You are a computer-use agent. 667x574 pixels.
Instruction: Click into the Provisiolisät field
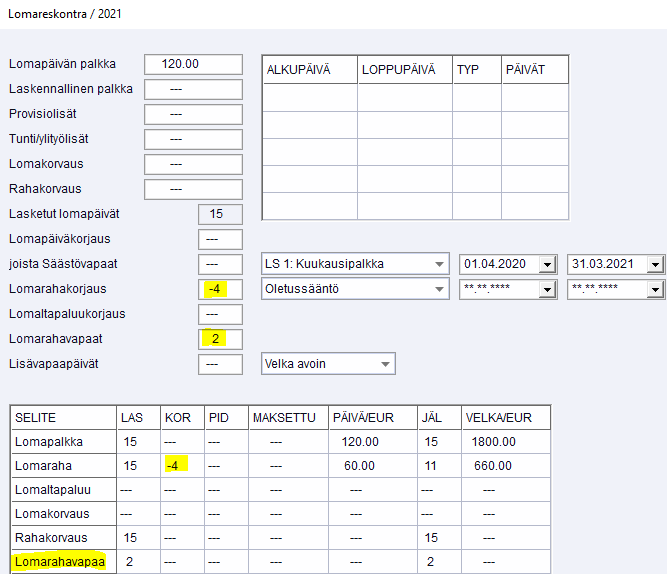193,114
